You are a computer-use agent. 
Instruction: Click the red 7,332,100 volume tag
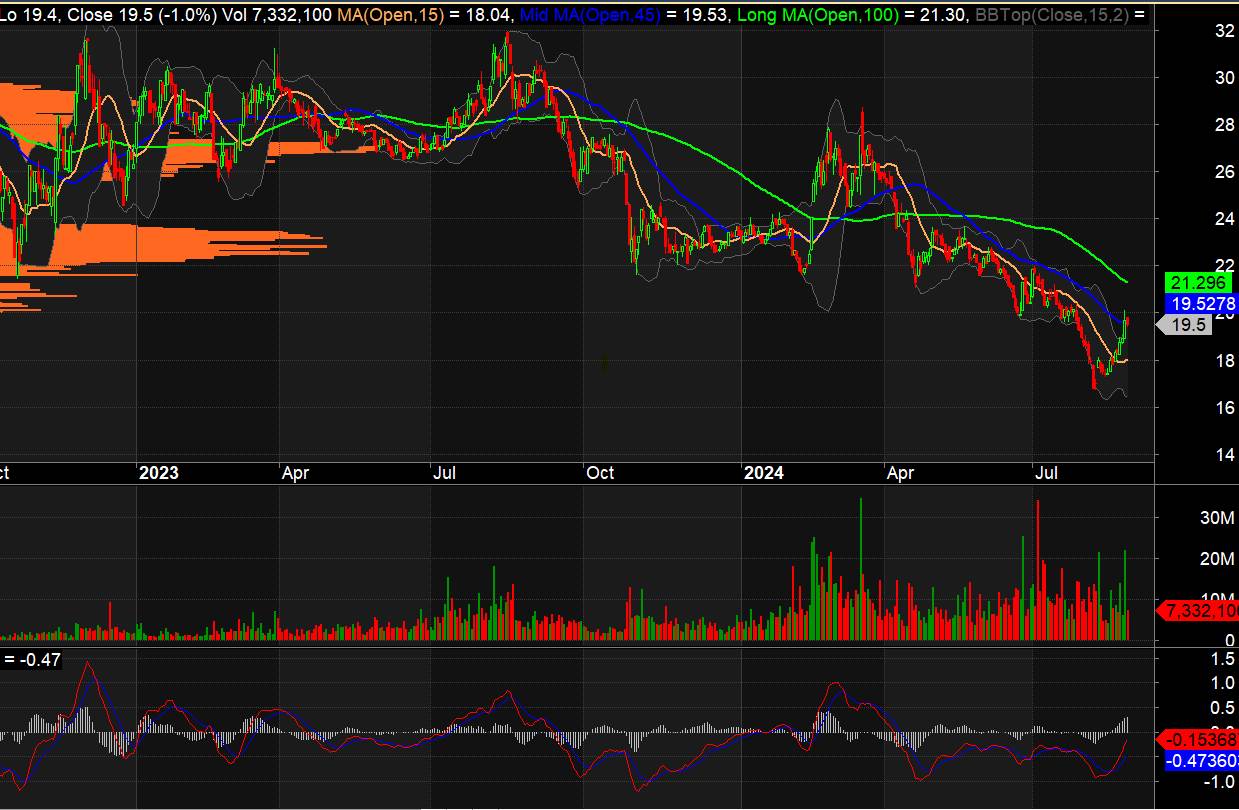click(x=1200, y=610)
